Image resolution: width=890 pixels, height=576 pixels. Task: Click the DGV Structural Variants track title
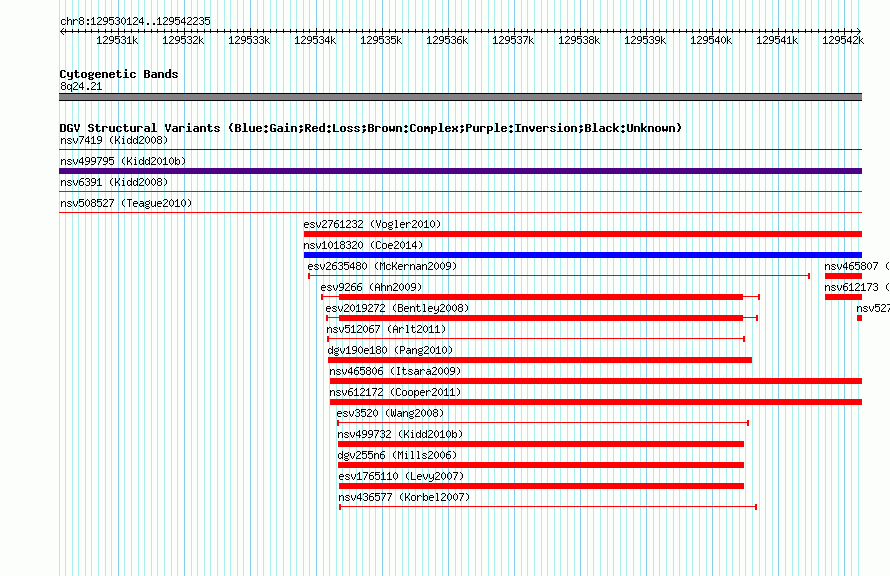click(x=370, y=128)
